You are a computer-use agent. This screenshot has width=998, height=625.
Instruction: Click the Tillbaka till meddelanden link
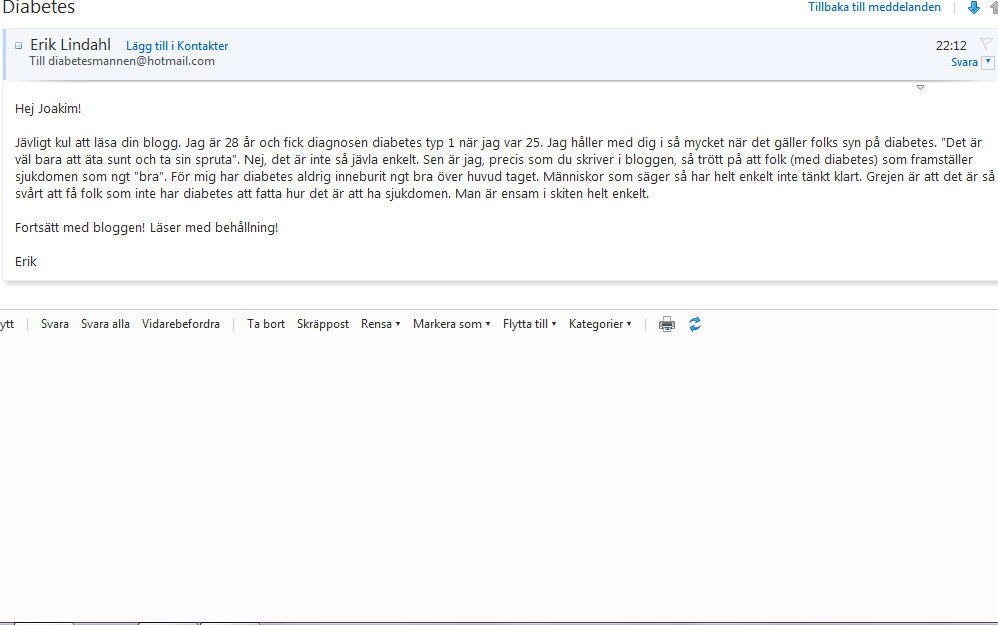click(x=874, y=8)
